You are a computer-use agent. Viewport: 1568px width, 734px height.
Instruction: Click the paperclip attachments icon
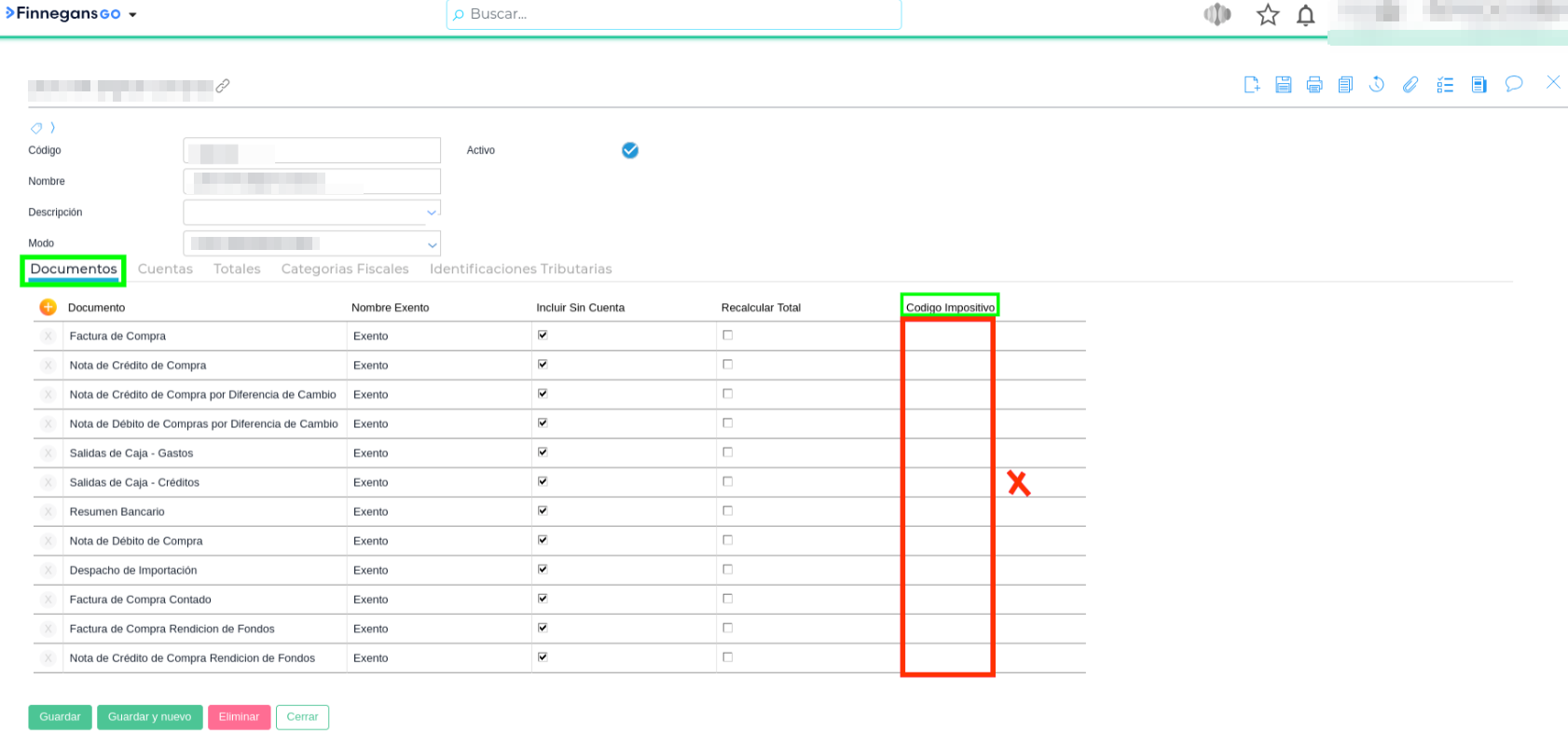[x=1410, y=85]
